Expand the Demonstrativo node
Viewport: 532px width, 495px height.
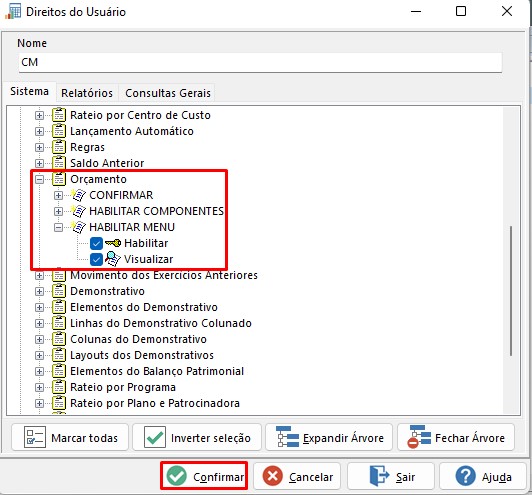(x=39, y=291)
